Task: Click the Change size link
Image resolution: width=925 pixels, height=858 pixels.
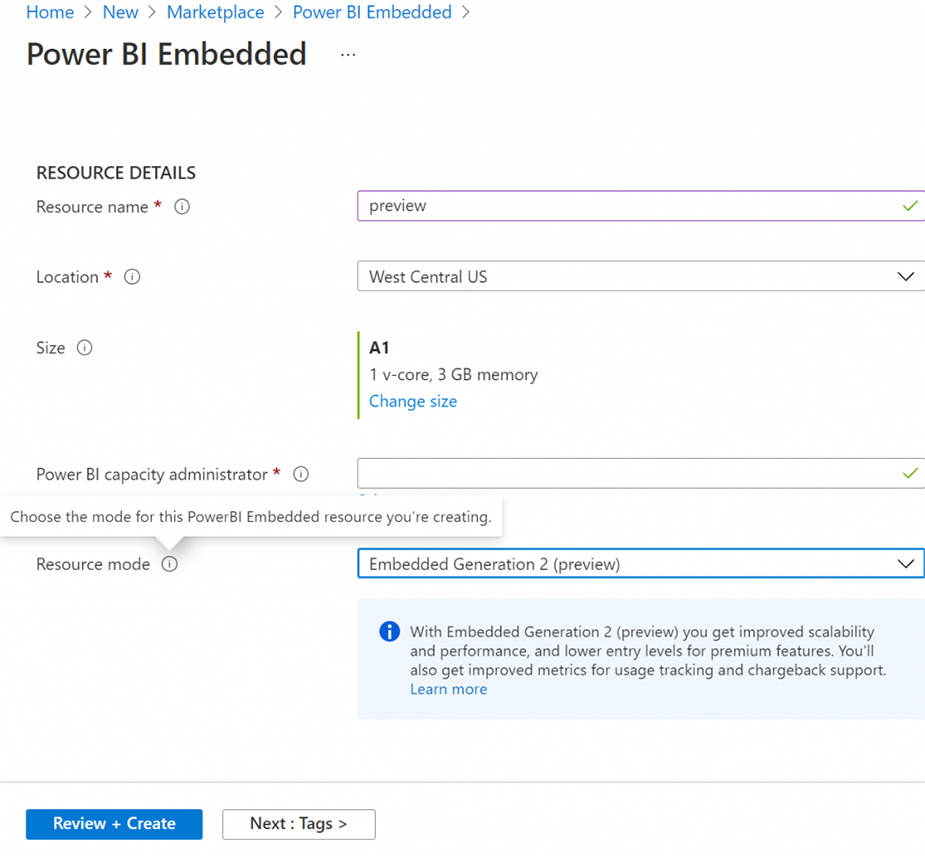Action: (413, 401)
